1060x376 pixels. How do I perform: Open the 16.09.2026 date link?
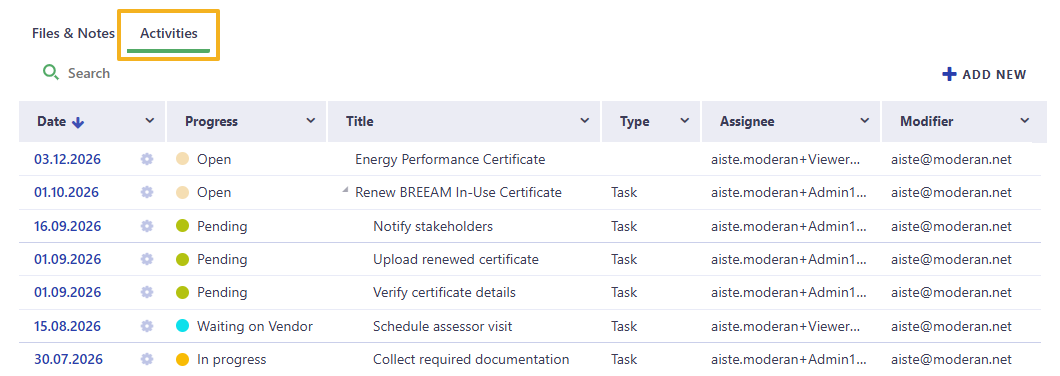tap(67, 226)
